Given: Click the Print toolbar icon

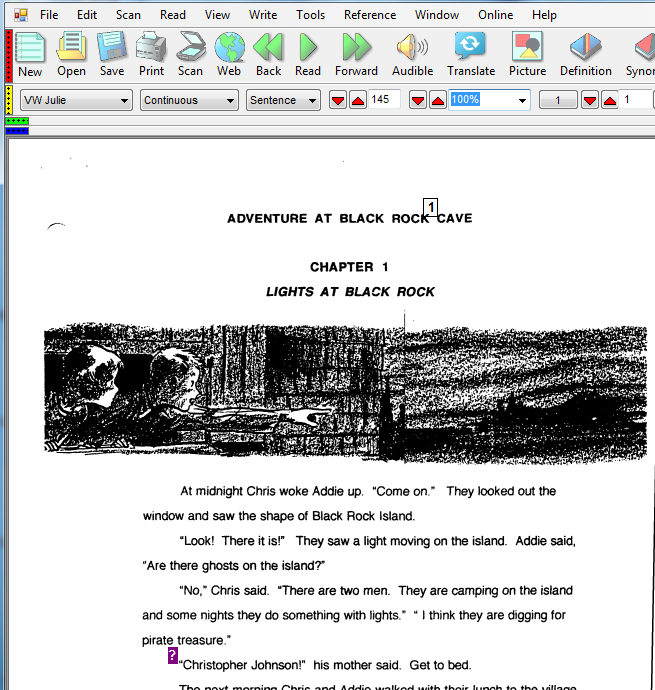Looking at the screenshot, I should 151,46.
